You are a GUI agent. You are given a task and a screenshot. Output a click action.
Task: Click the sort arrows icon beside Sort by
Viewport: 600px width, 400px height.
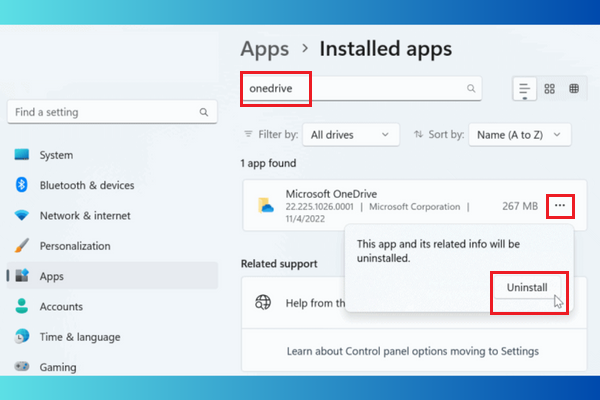click(x=418, y=134)
